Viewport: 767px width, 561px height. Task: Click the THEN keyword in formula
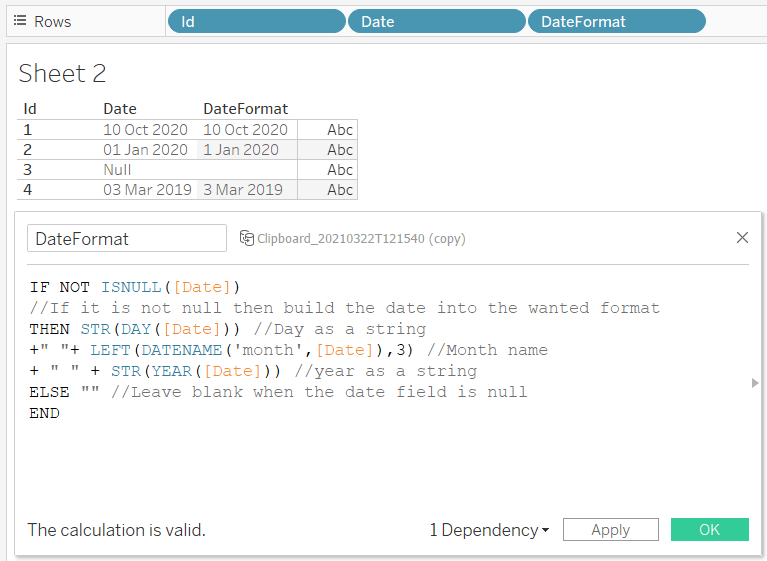coord(49,329)
